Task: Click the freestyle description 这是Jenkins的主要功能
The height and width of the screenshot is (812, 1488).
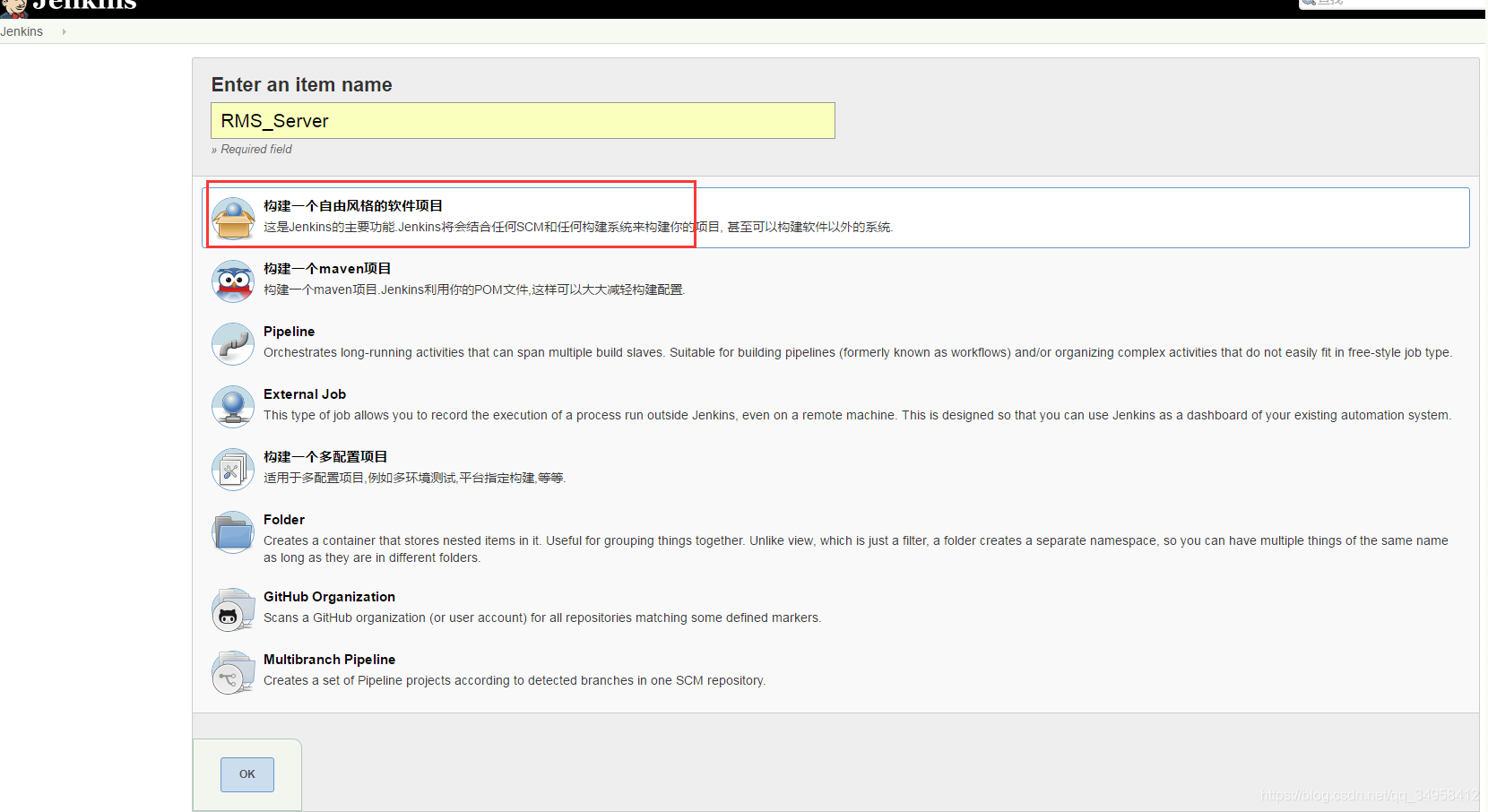Action: 578,227
